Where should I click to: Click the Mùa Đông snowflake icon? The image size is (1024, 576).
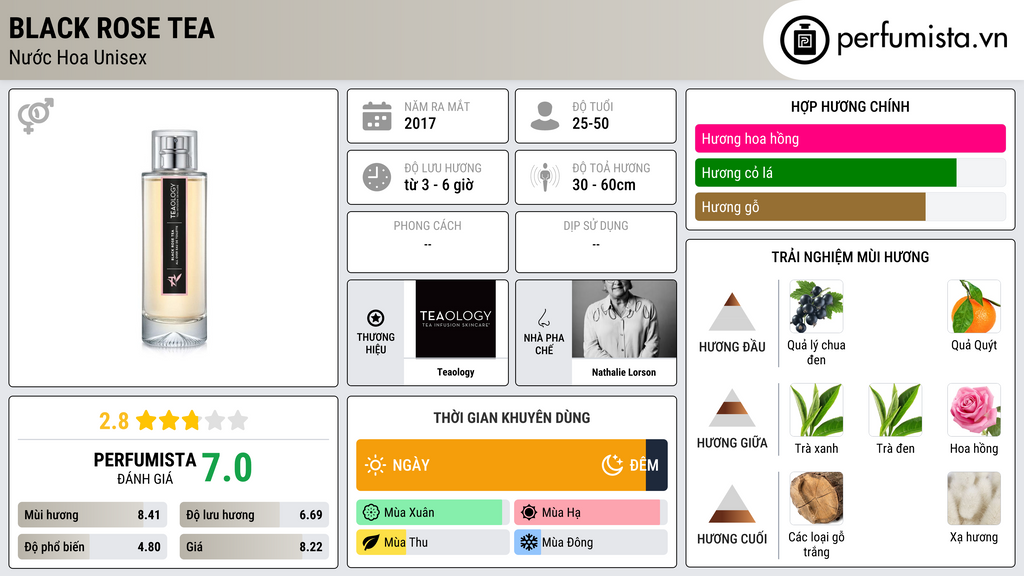tap(529, 542)
